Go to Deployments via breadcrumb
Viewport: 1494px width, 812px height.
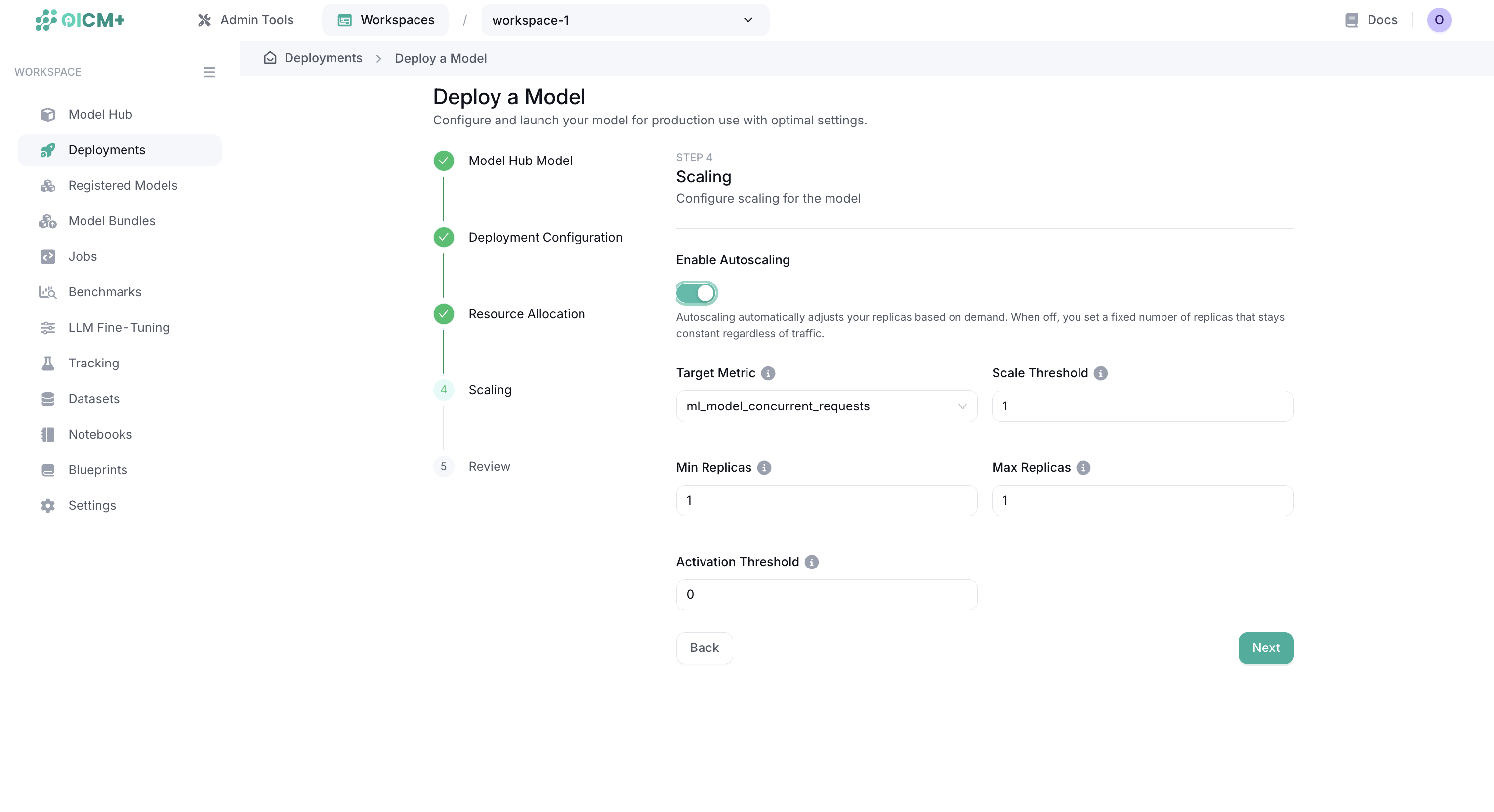point(323,58)
